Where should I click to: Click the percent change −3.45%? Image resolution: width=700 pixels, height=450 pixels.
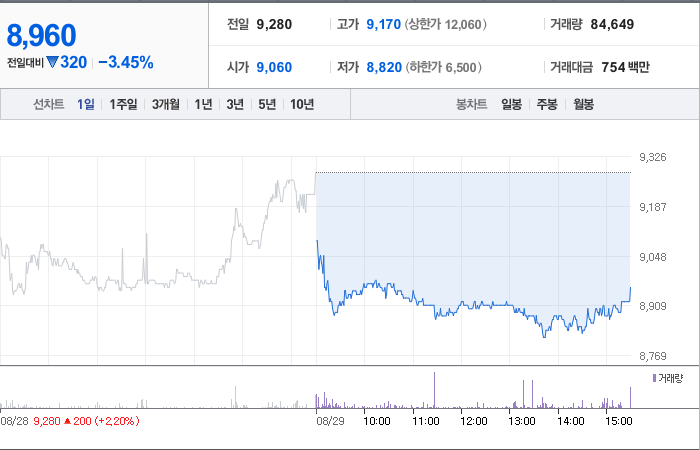(x=126, y=62)
